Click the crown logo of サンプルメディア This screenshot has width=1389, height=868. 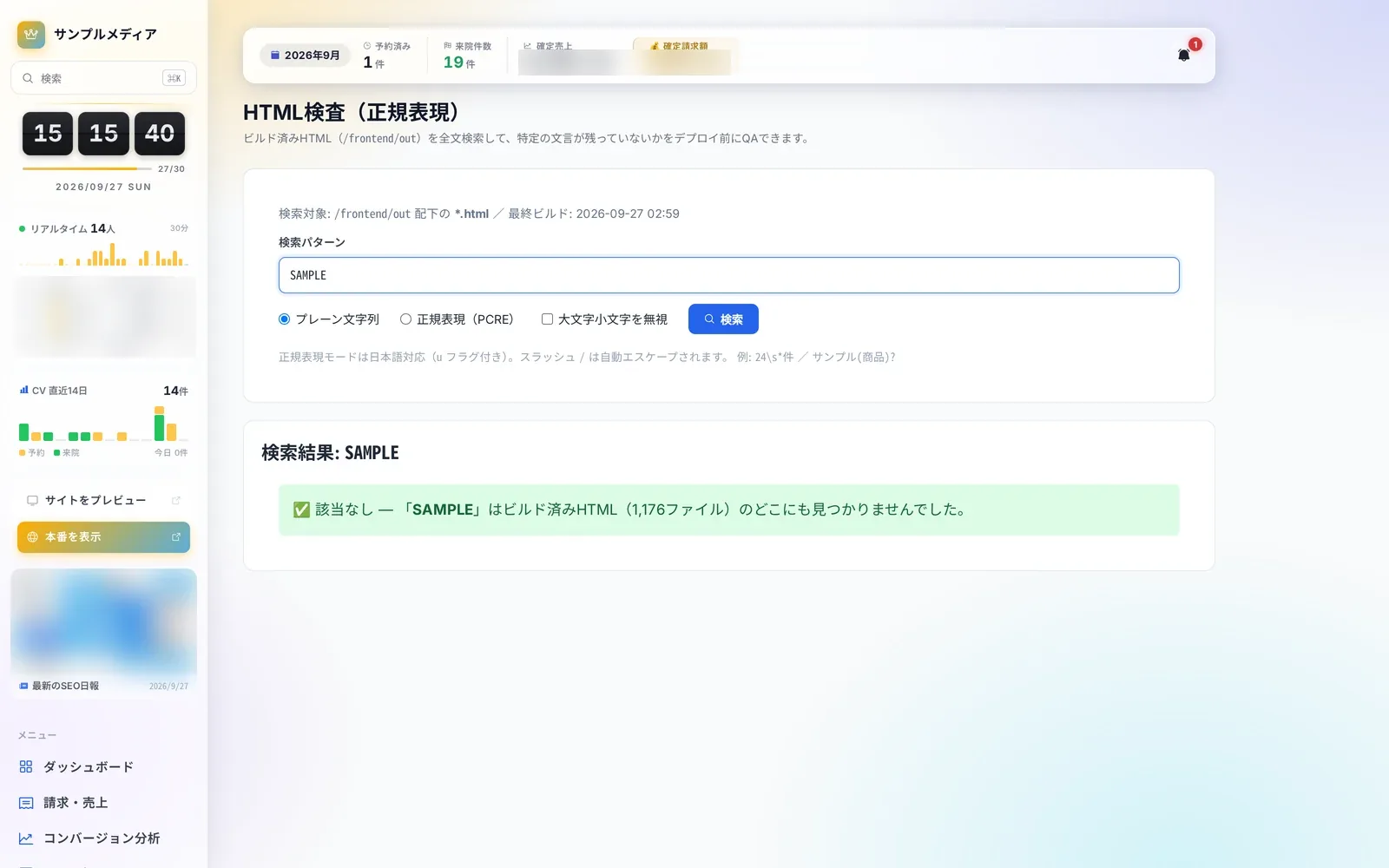31,35
